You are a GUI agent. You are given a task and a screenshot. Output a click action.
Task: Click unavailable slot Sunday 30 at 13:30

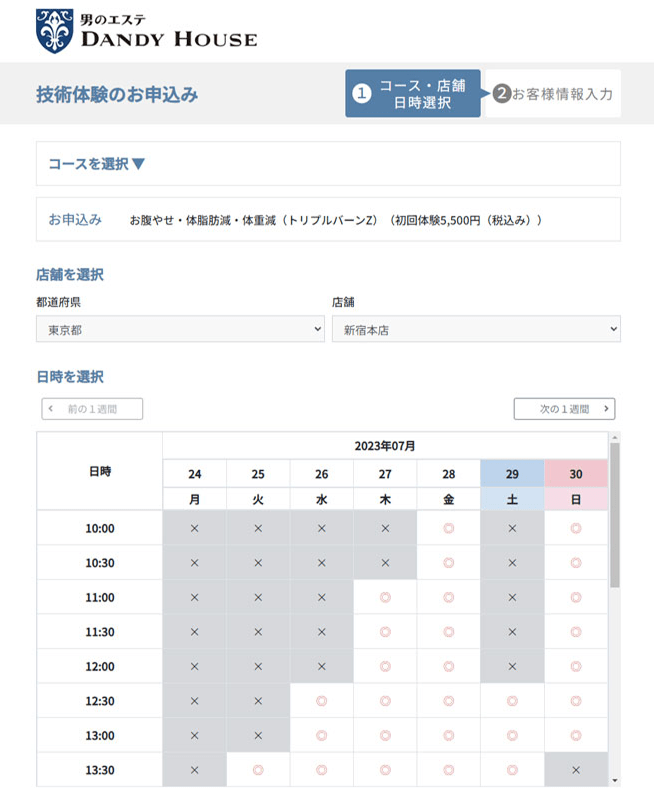coord(575,770)
